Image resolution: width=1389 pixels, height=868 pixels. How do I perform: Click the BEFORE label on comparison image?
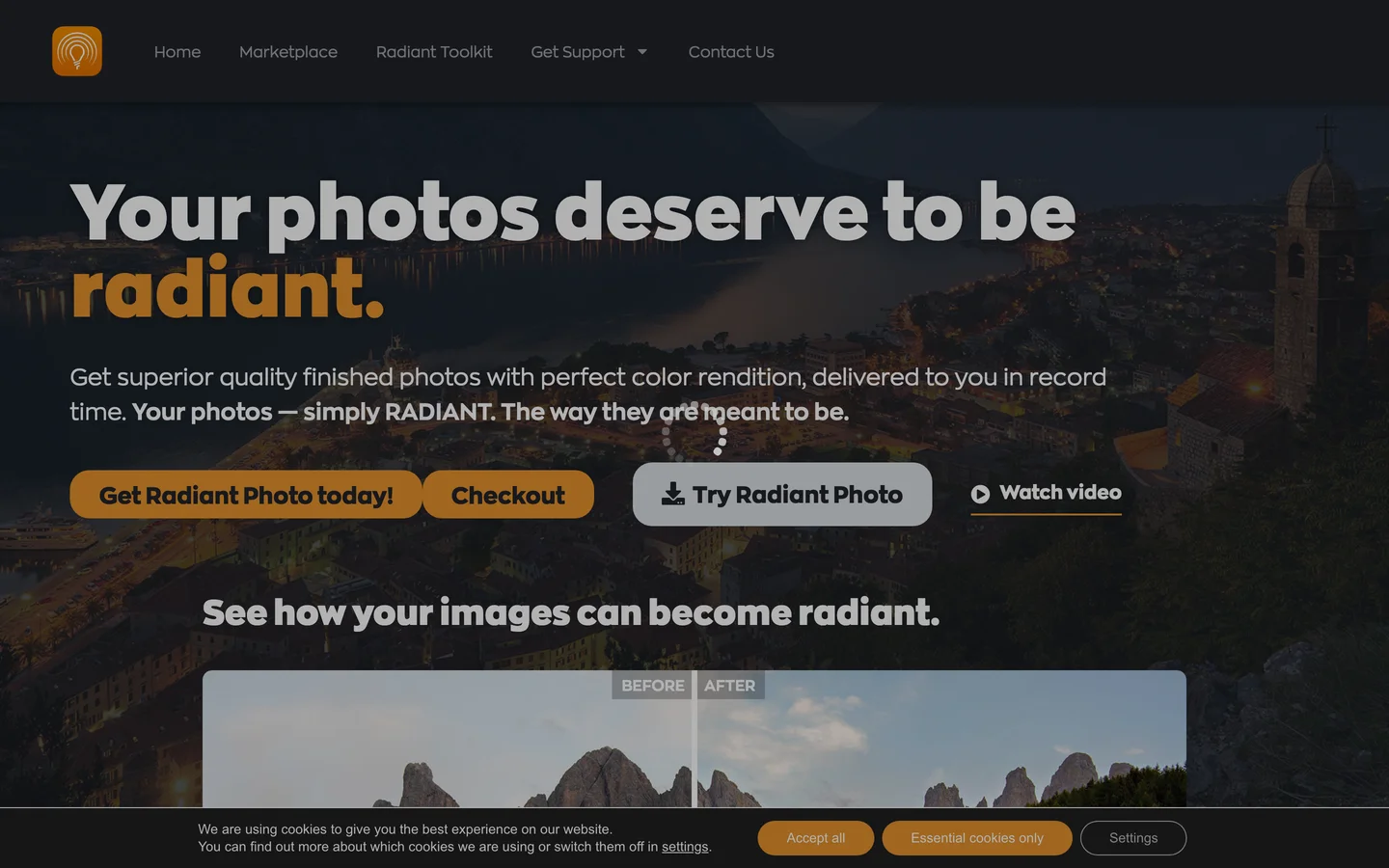tap(652, 686)
